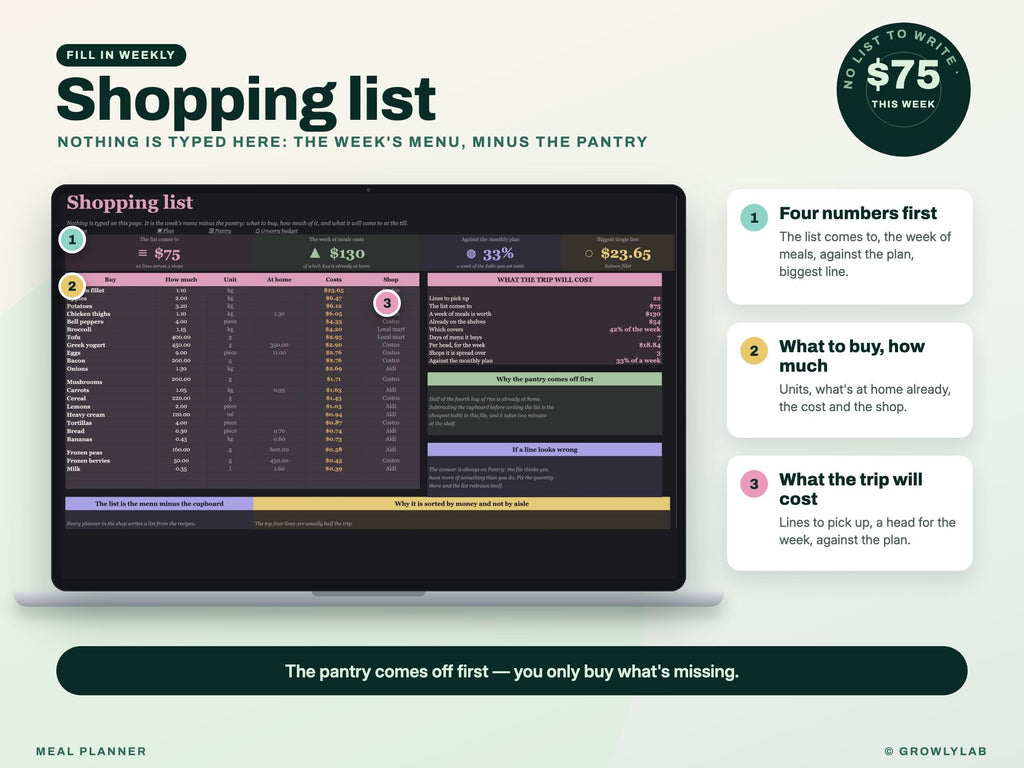Select the Costs column header
Viewport: 1024px width, 768px height.
click(334, 280)
